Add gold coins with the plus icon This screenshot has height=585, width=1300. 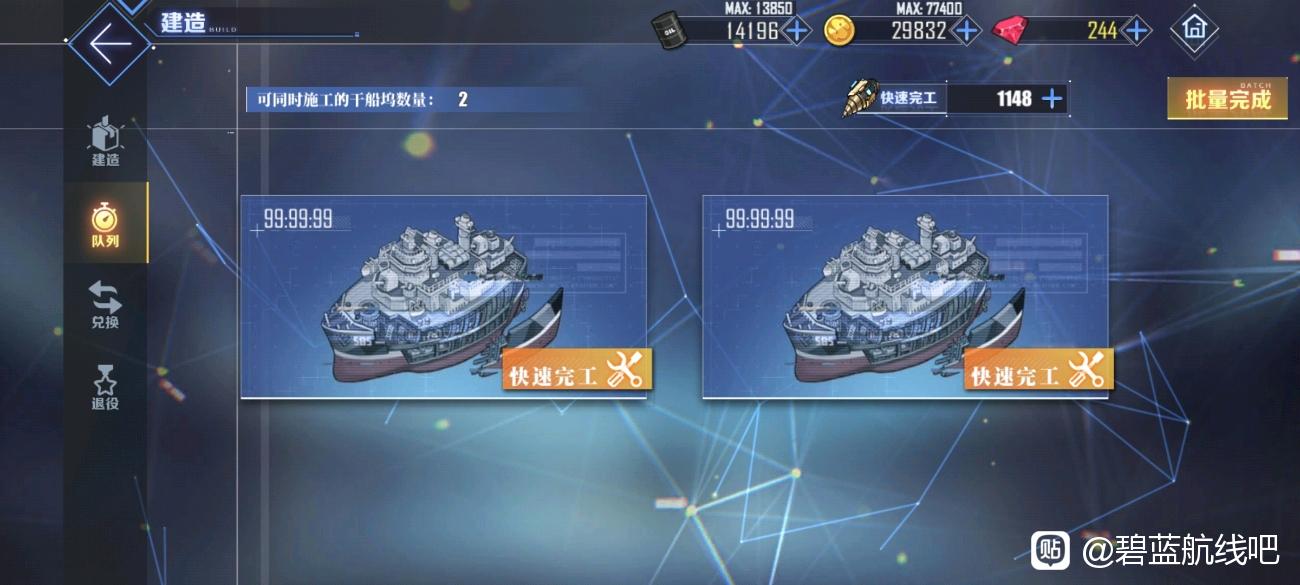(x=966, y=31)
